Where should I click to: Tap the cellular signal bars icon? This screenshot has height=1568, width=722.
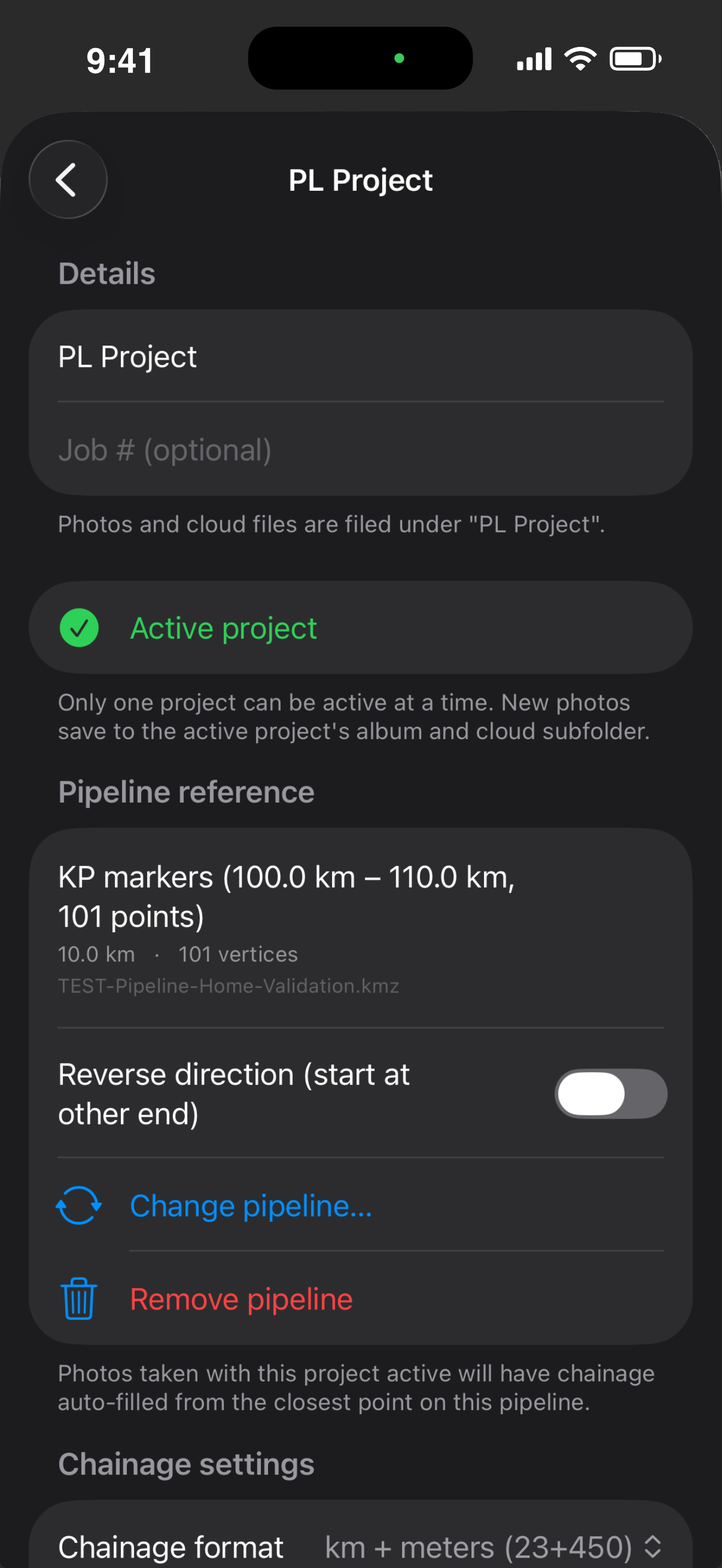pos(534,59)
